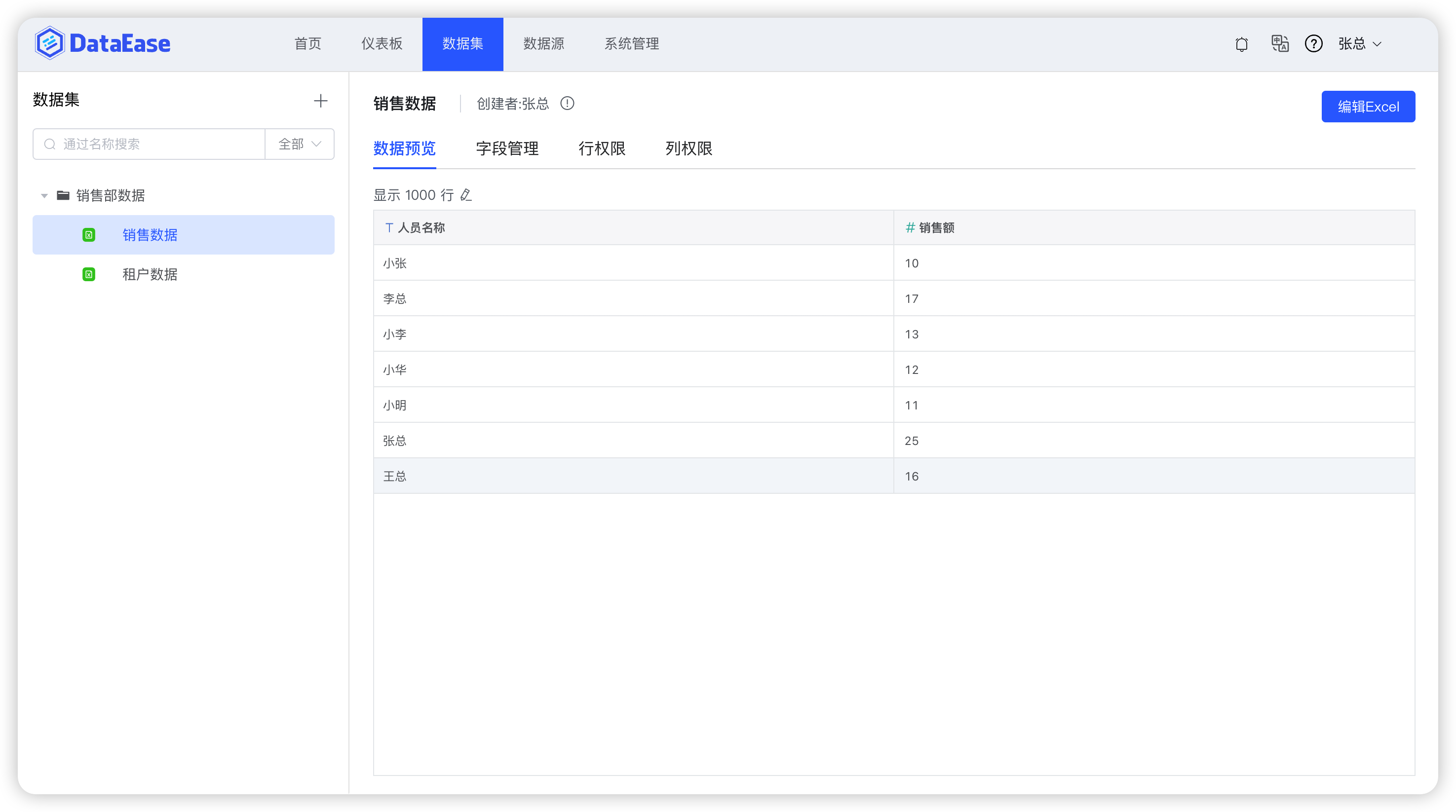Click the DataEase logo
This screenshot has height=812, width=1456.
[102, 43]
